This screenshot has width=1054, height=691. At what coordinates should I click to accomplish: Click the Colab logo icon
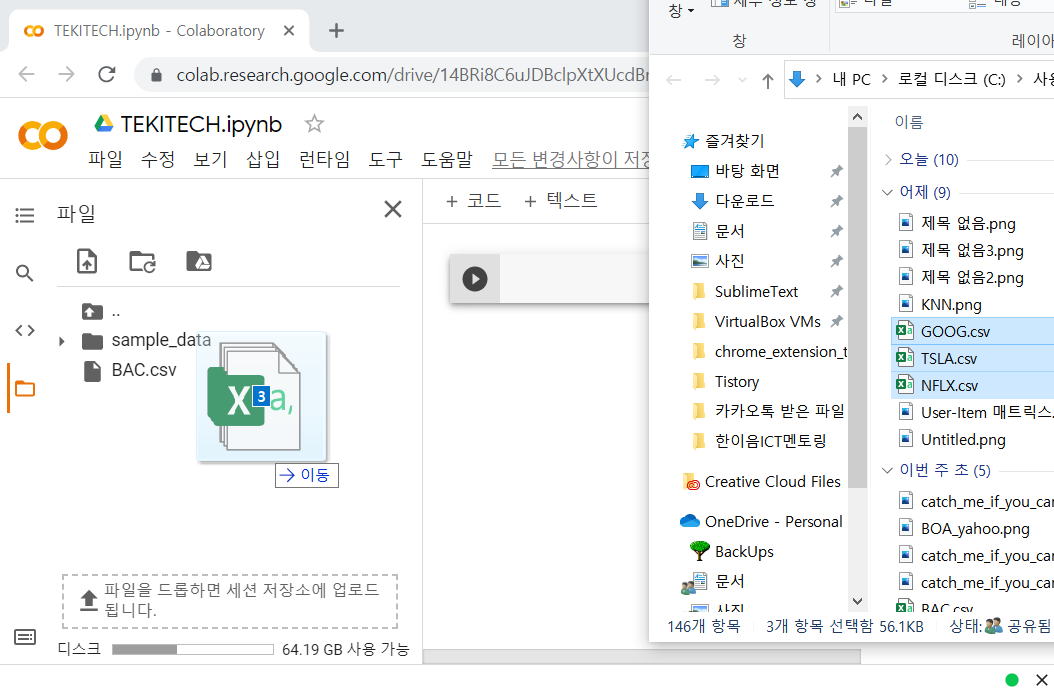pyautogui.click(x=42, y=135)
